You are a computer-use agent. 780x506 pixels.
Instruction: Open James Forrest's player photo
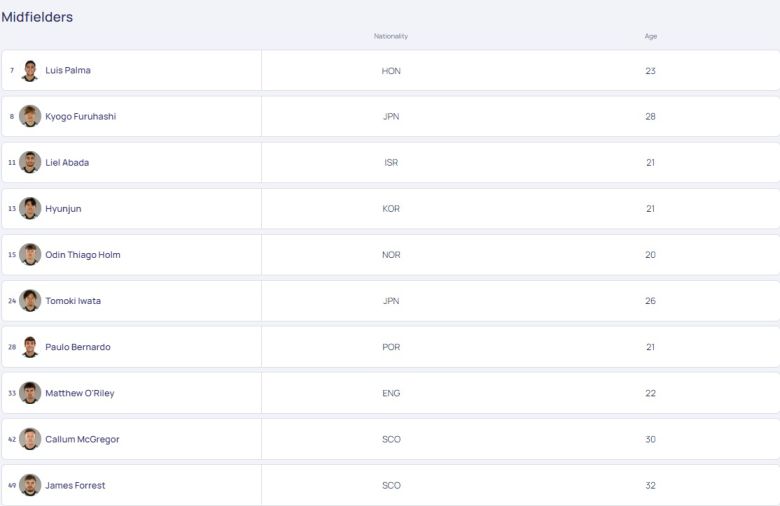[x=30, y=485]
